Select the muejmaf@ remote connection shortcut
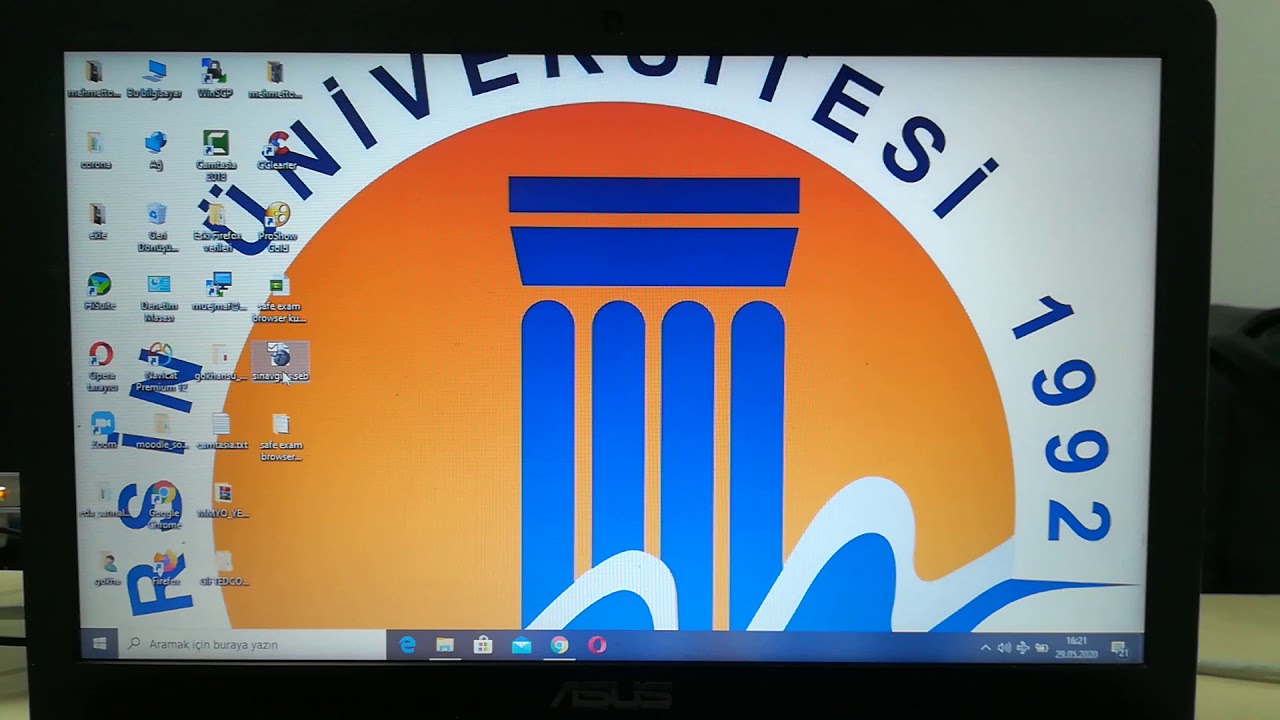 219,292
